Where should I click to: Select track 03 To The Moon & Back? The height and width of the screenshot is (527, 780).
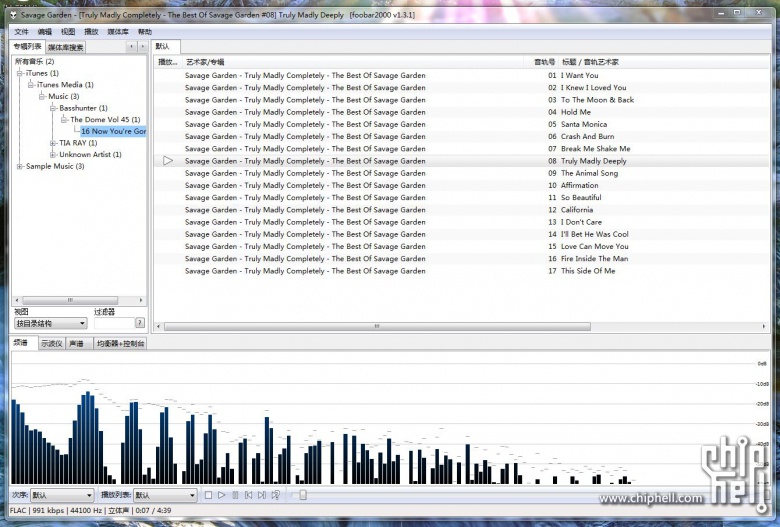tap(461, 100)
